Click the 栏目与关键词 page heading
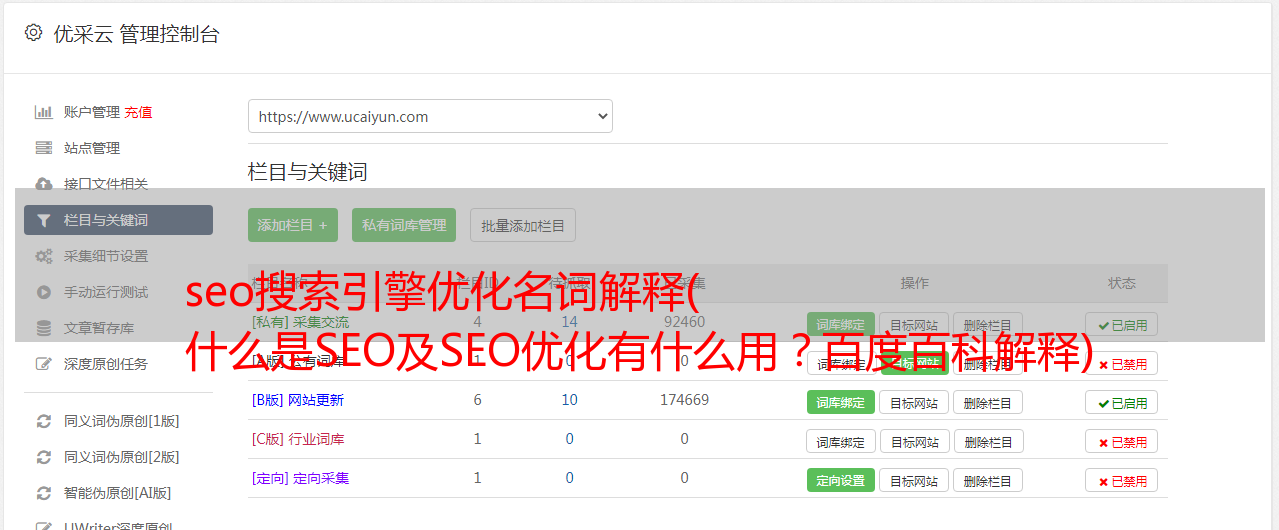This screenshot has width=1279, height=530. click(307, 172)
